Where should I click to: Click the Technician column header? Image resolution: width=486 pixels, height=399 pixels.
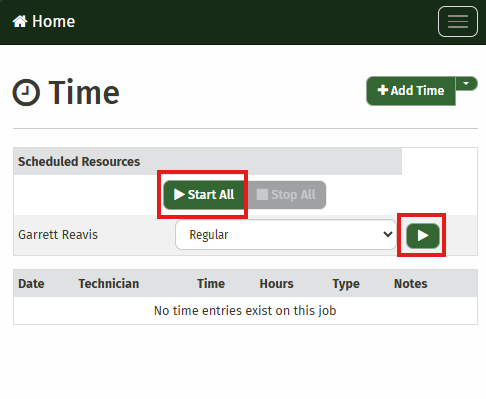tap(109, 284)
